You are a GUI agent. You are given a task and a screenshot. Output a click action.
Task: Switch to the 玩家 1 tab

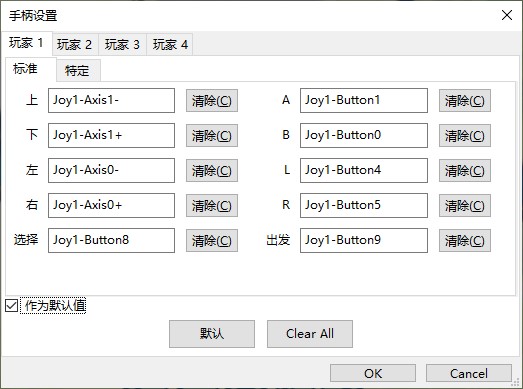(x=26, y=43)
